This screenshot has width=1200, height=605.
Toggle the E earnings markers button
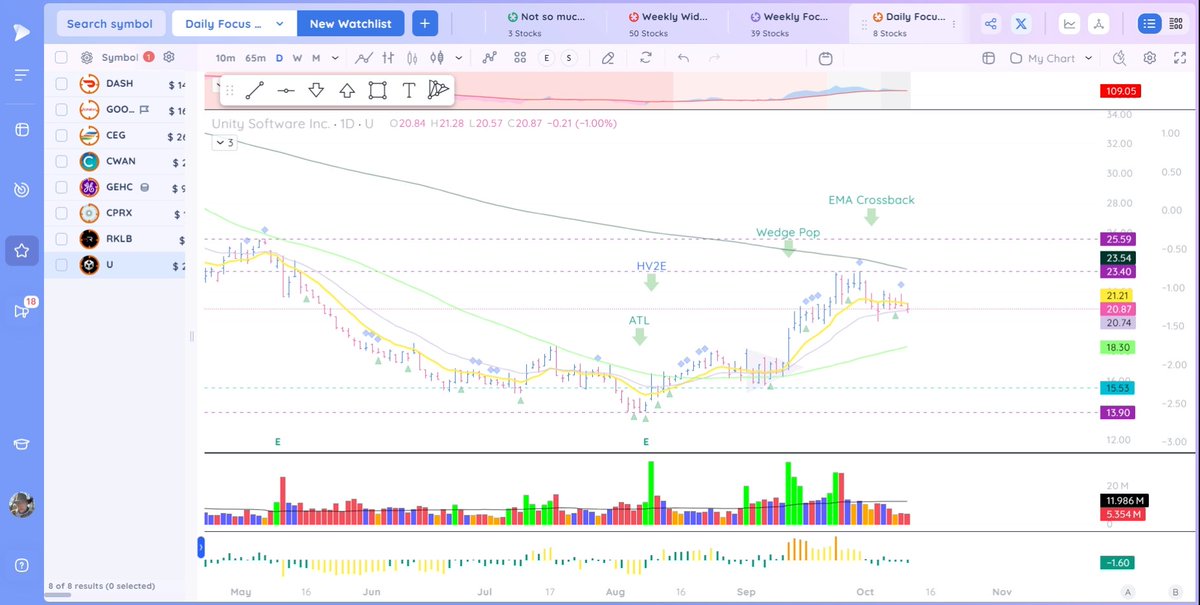pyautogui.click(x=546, y=58)
